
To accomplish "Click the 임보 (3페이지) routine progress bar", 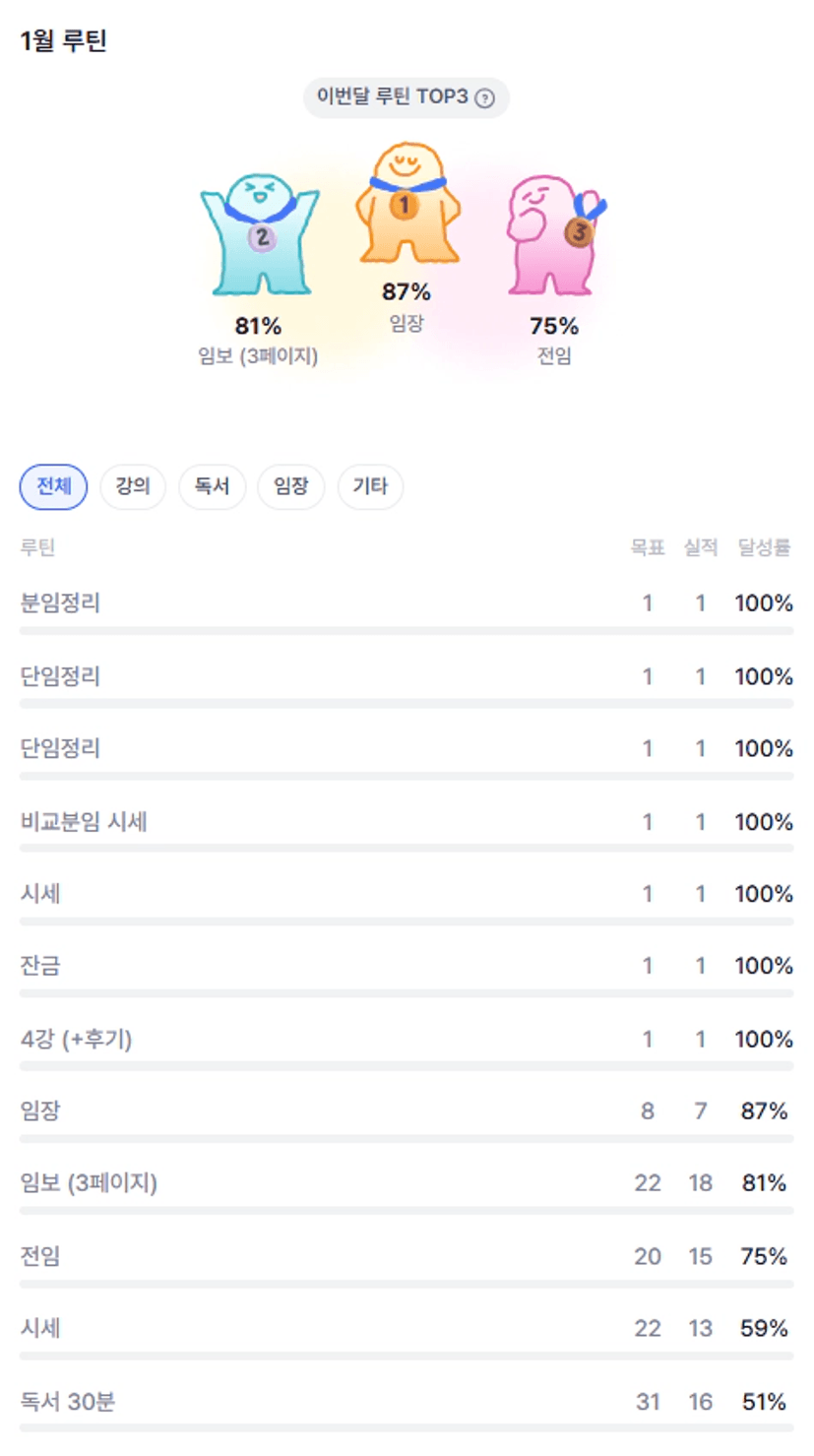I will [406, 1210].
